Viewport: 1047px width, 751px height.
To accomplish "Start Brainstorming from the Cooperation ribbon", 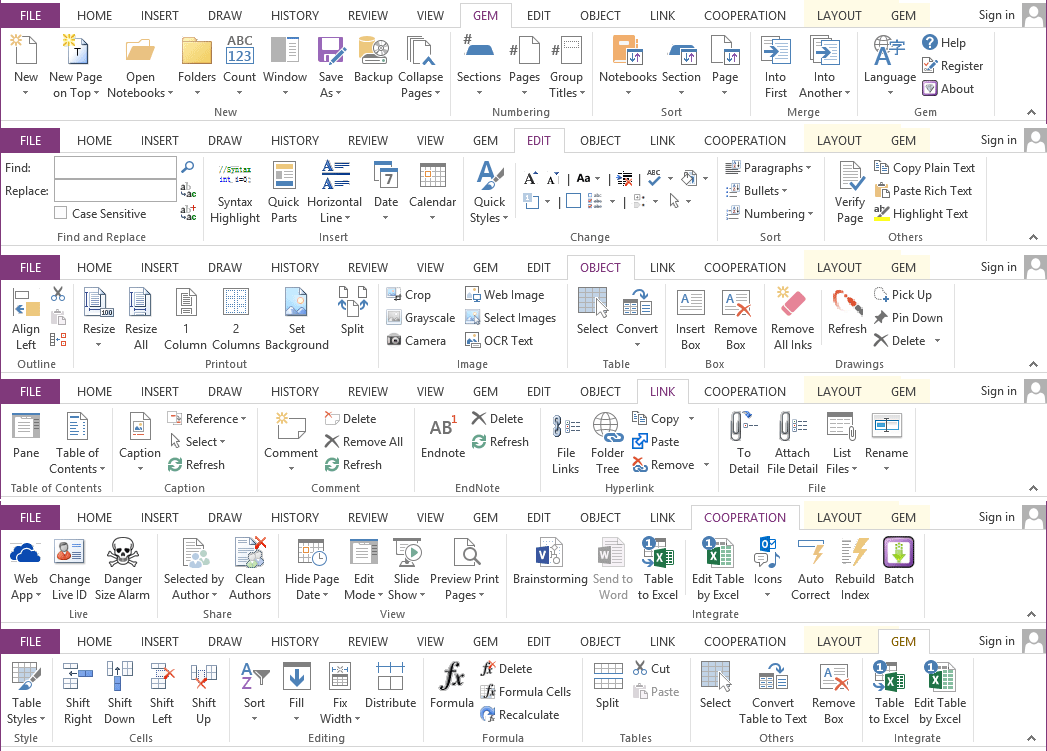I will (x=550, y=565).
